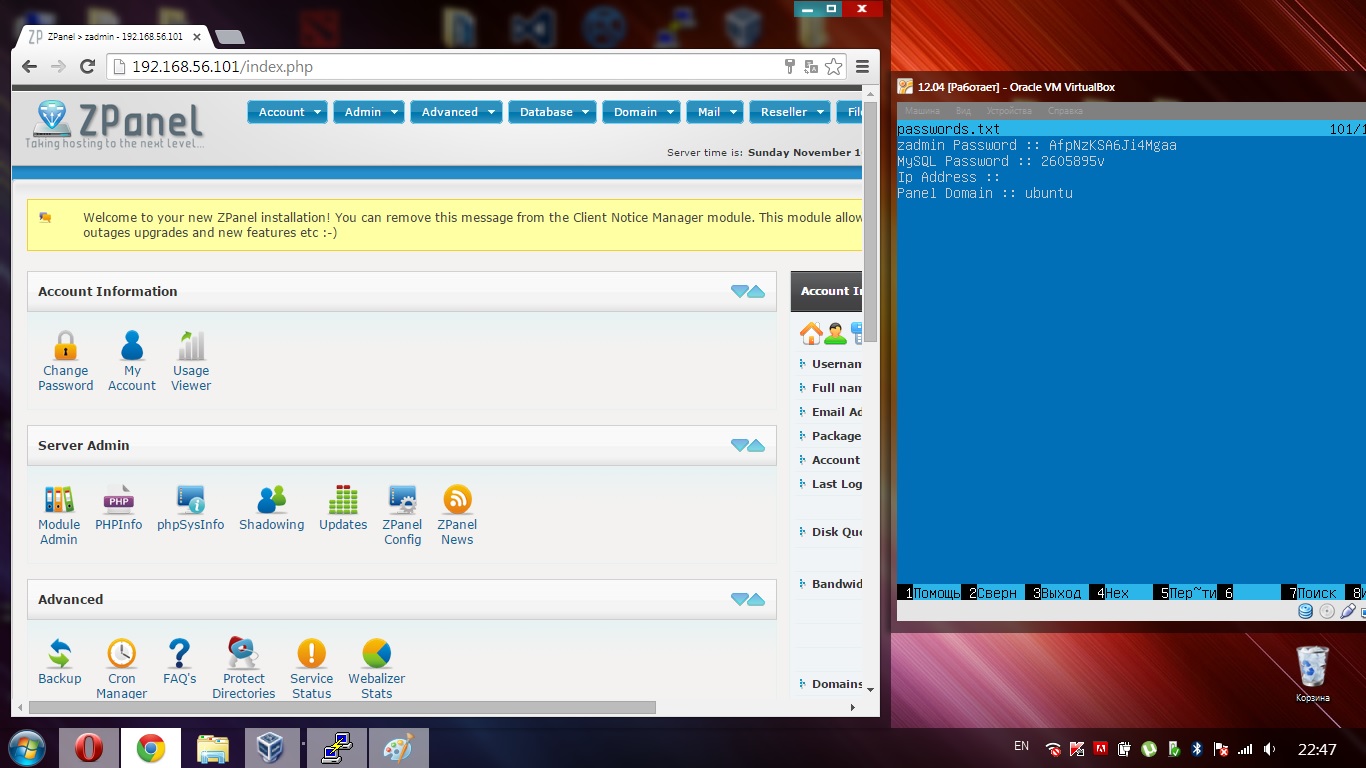Viewport: 1366px width, 768px height.
Task: Click the orange home icon in sidebar
Action: [x=811, y=333]
